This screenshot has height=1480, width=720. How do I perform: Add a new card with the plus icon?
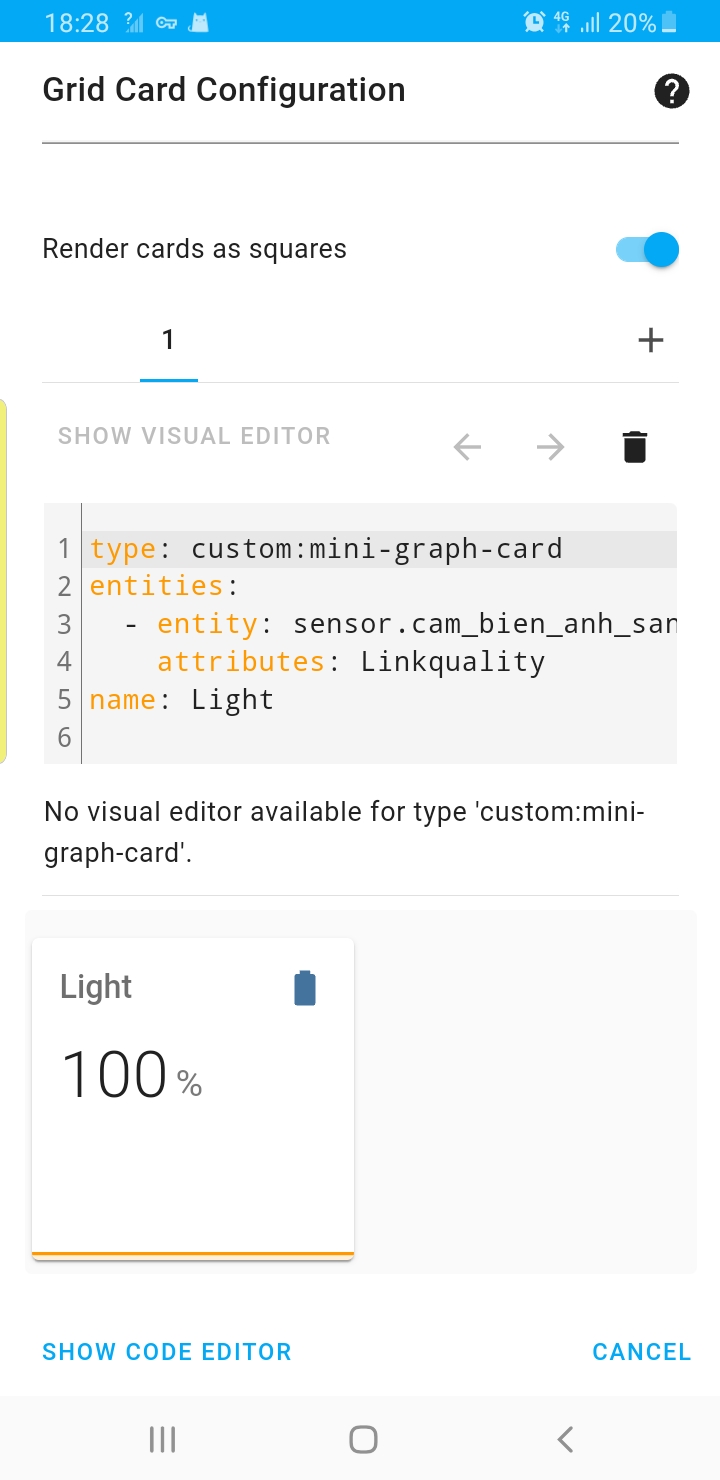tap(650, 339)
